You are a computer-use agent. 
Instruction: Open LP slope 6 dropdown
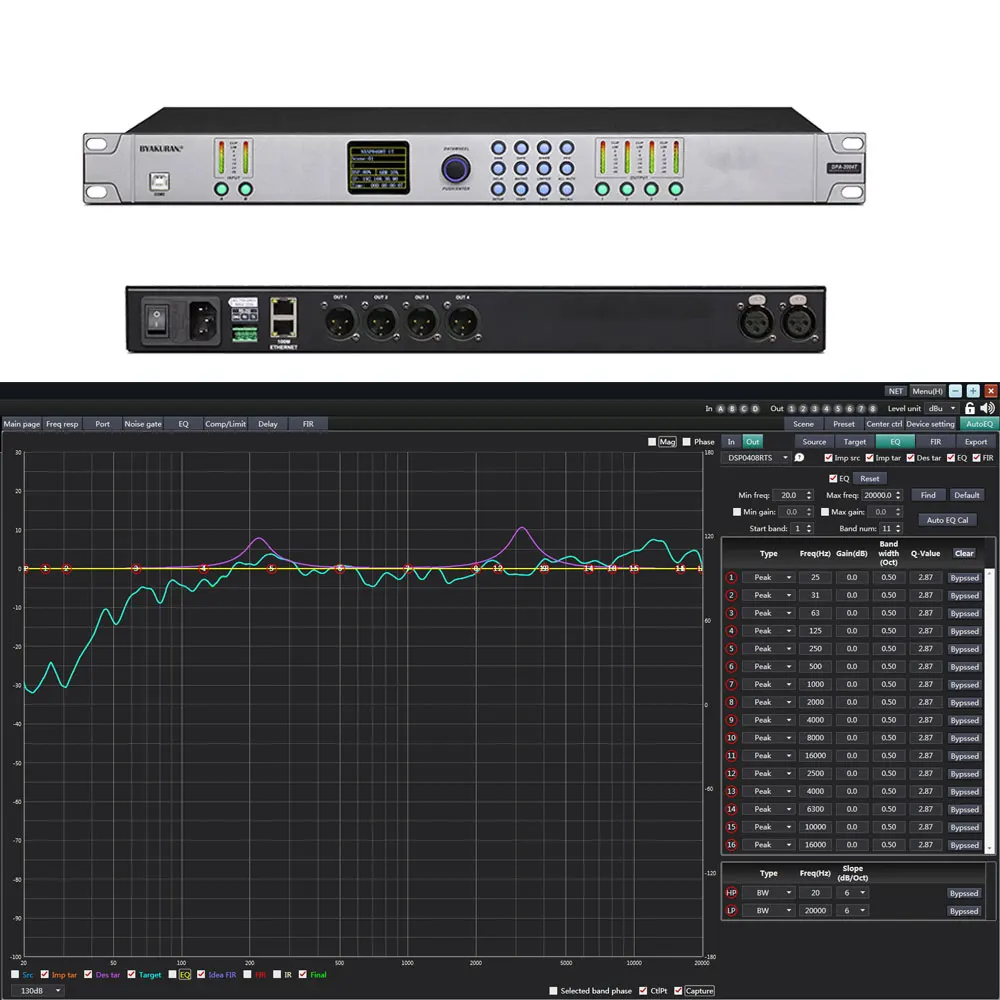853,911
